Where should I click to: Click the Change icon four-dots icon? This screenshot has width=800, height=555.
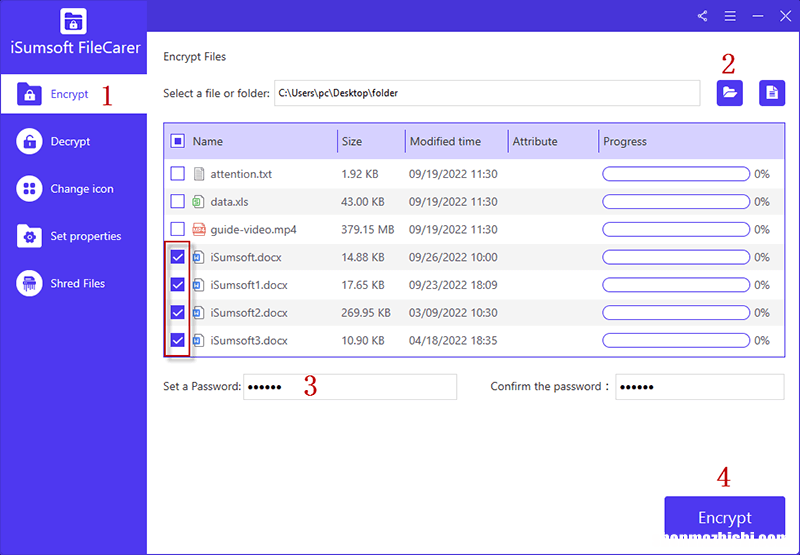(x=29, y=189)
